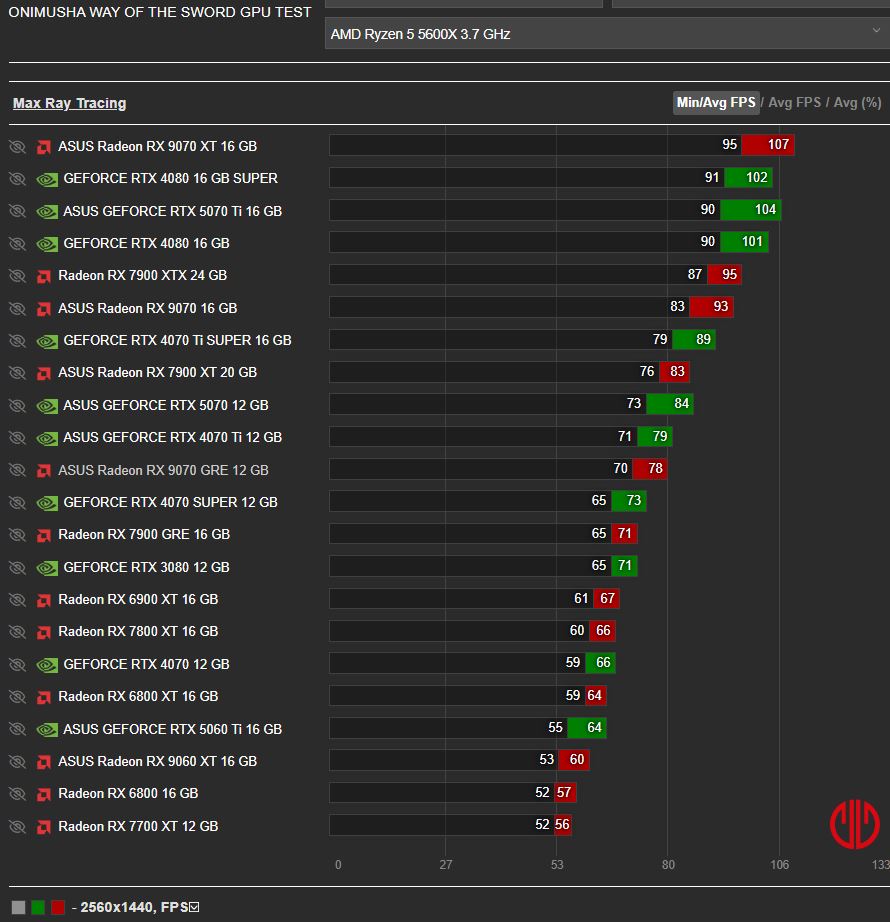The image size is (890, 922).
Task: Click AMD logo beside ASUS Radeon RX 7900 XT
Action: (x=44, y=373)
